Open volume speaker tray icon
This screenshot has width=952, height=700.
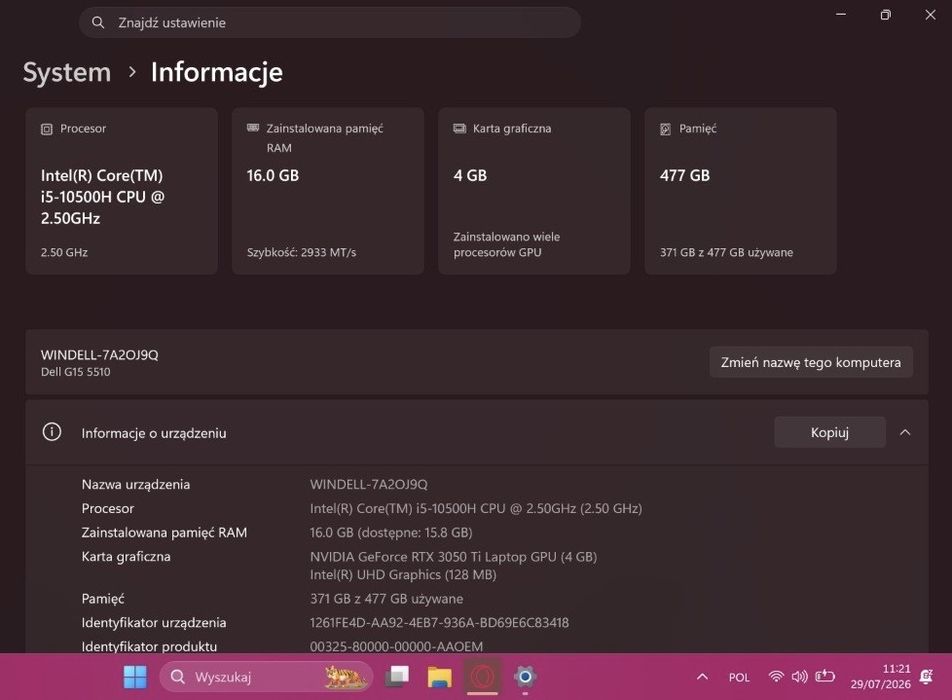click(800, 676)
